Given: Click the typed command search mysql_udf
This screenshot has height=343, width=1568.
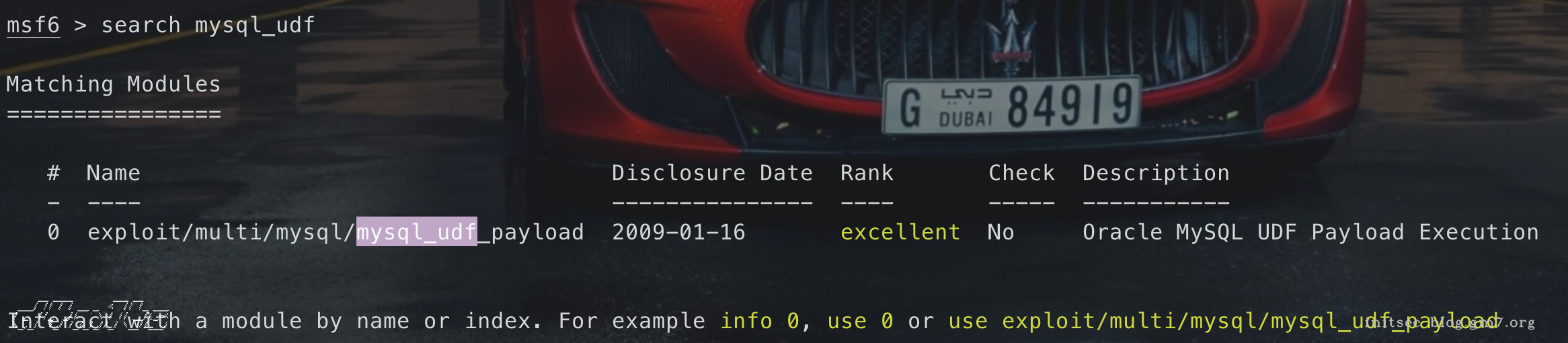Looking at the screenshot, I should click(208, 25).
